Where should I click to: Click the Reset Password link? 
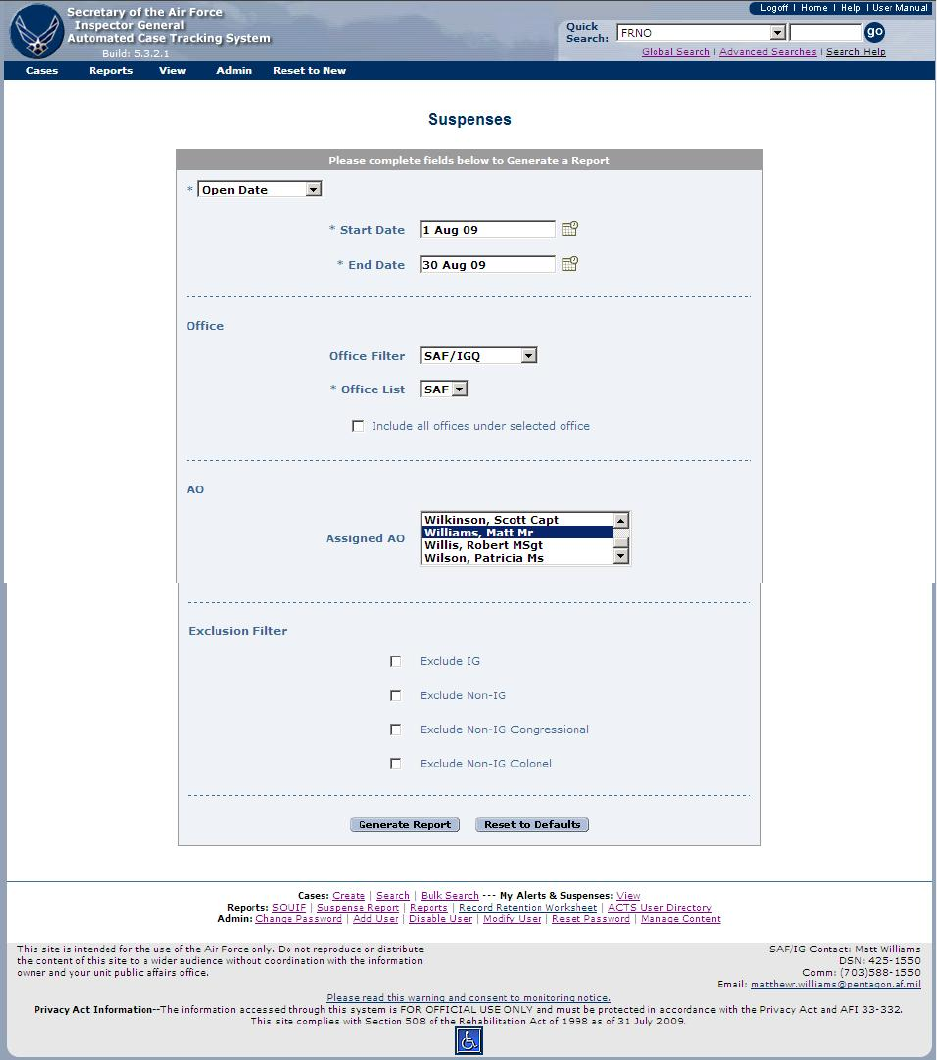[x=591, y=919]
